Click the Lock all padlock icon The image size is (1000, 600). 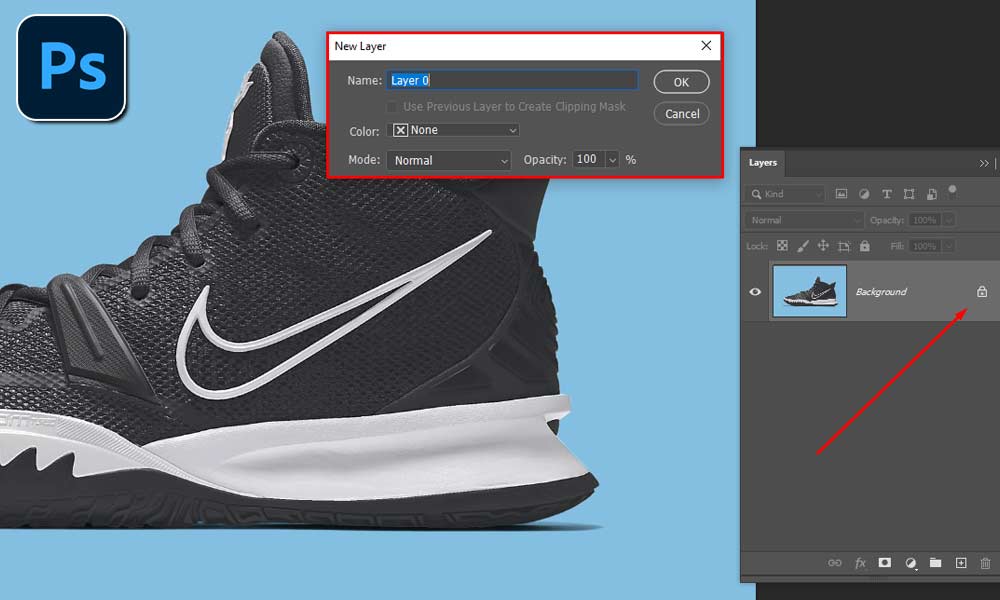coord(865,246)
